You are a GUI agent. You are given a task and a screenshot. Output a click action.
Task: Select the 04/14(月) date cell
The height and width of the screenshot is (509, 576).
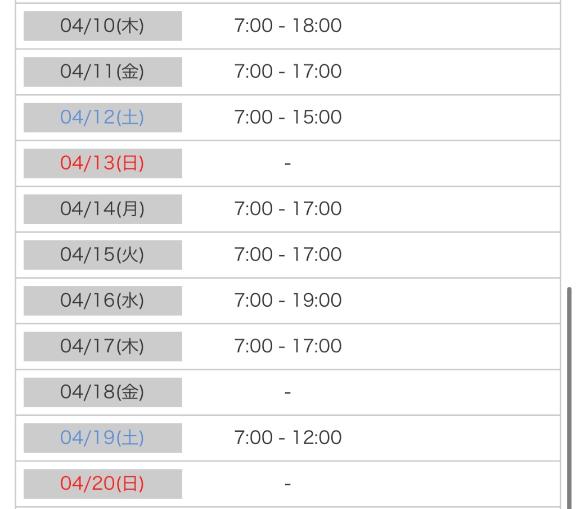point(103,209)
